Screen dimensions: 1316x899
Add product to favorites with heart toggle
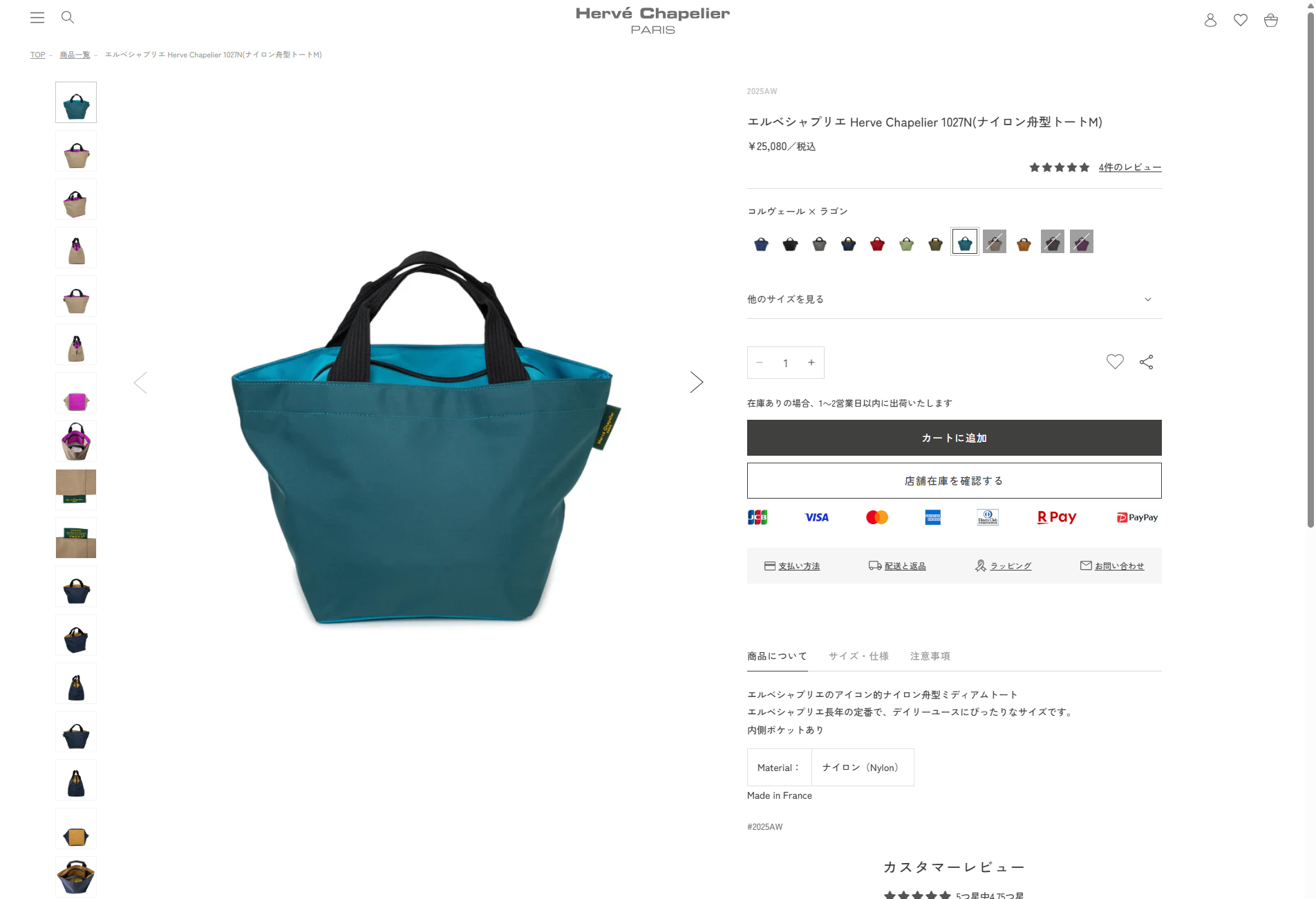click(1115, 362)
